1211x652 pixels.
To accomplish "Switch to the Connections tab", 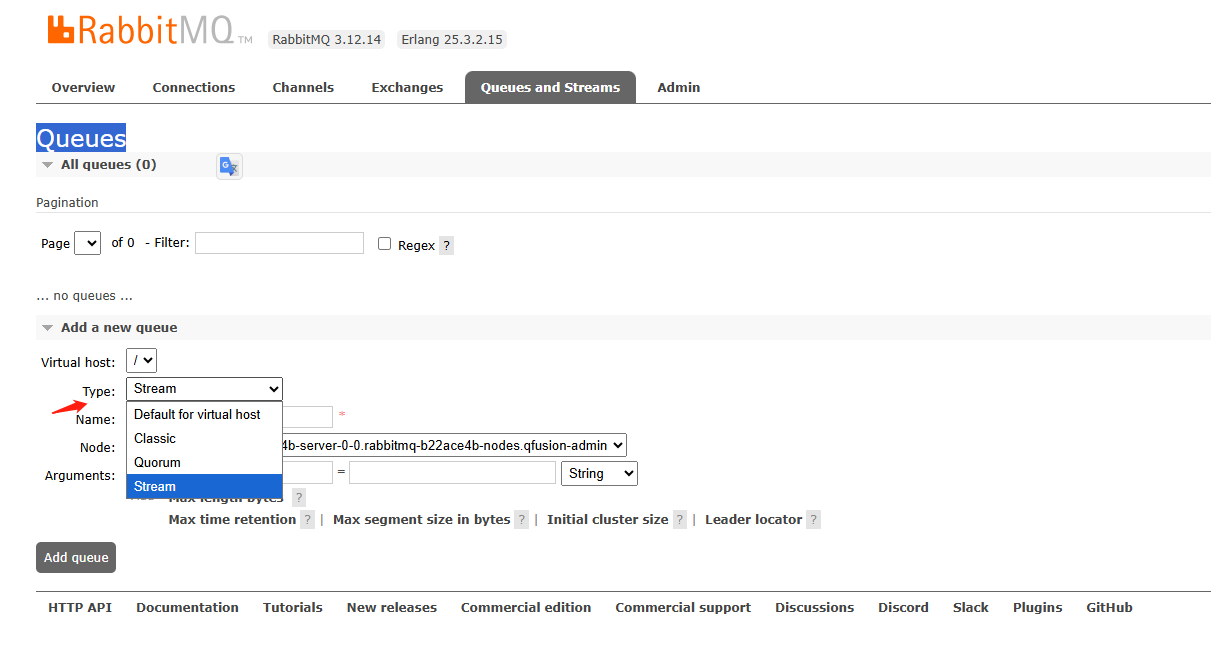I will pyautogui.click(x=194, y=87).
